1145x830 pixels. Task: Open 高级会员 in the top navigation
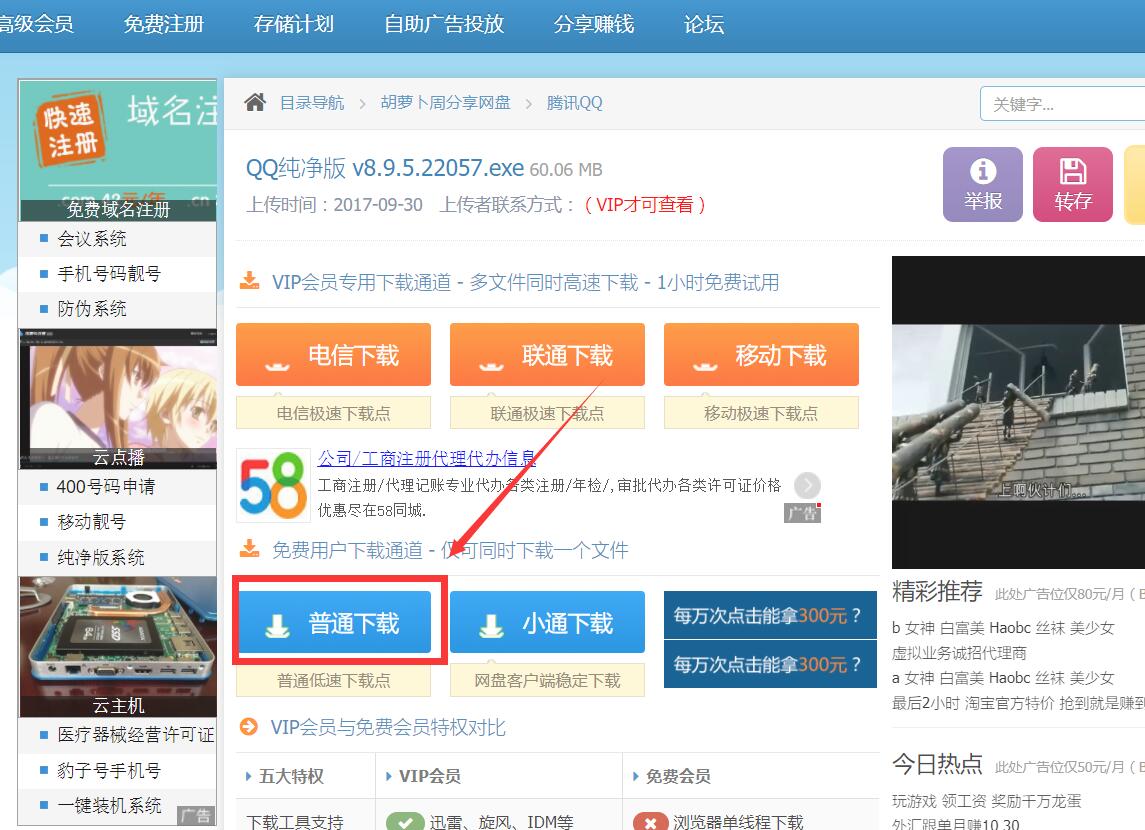(x=37, y=24)
